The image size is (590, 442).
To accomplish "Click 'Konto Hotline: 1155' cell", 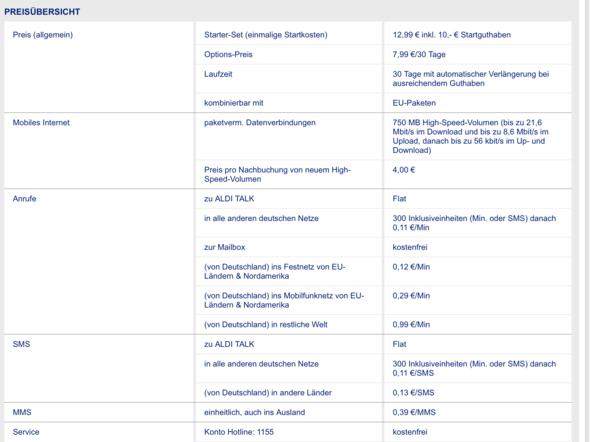I will coord(239,432).
